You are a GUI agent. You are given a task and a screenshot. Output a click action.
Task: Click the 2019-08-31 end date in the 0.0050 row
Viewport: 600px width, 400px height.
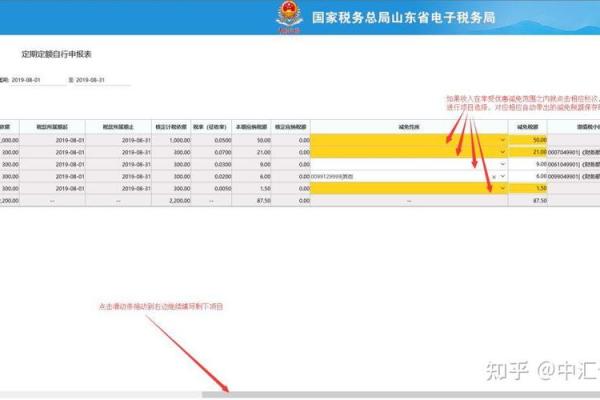[x=118, y=188]
